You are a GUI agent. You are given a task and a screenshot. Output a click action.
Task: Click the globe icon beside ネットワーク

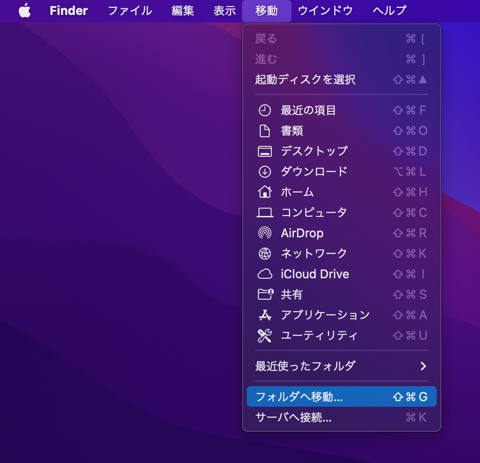(265, 254)
